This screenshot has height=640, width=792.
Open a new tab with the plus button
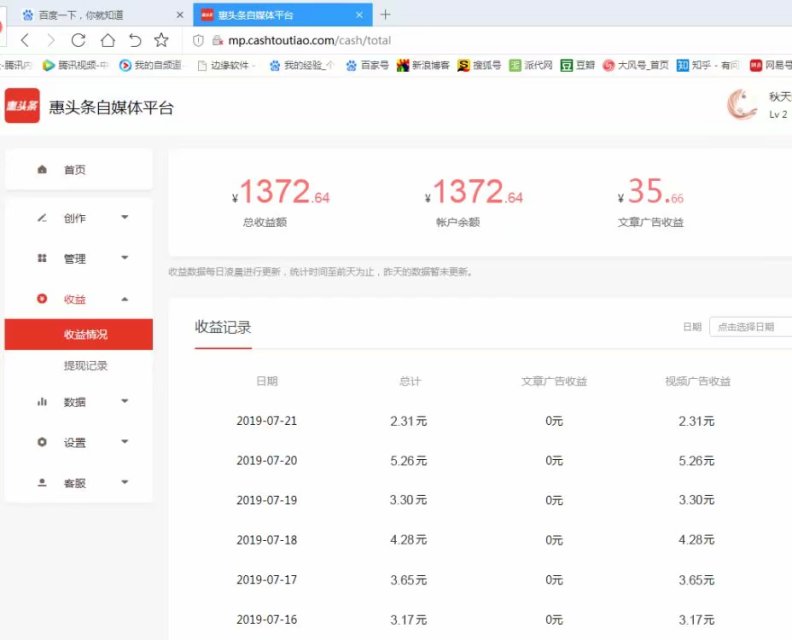tap(385, 15)
